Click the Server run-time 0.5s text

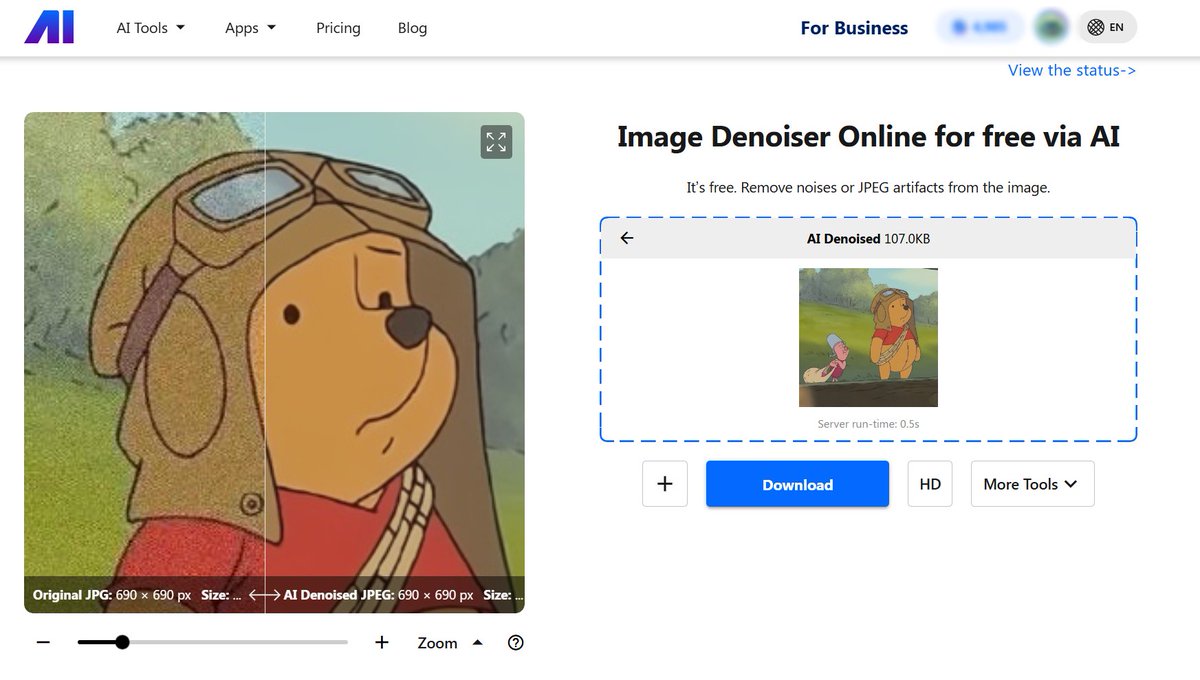point(868,424)
